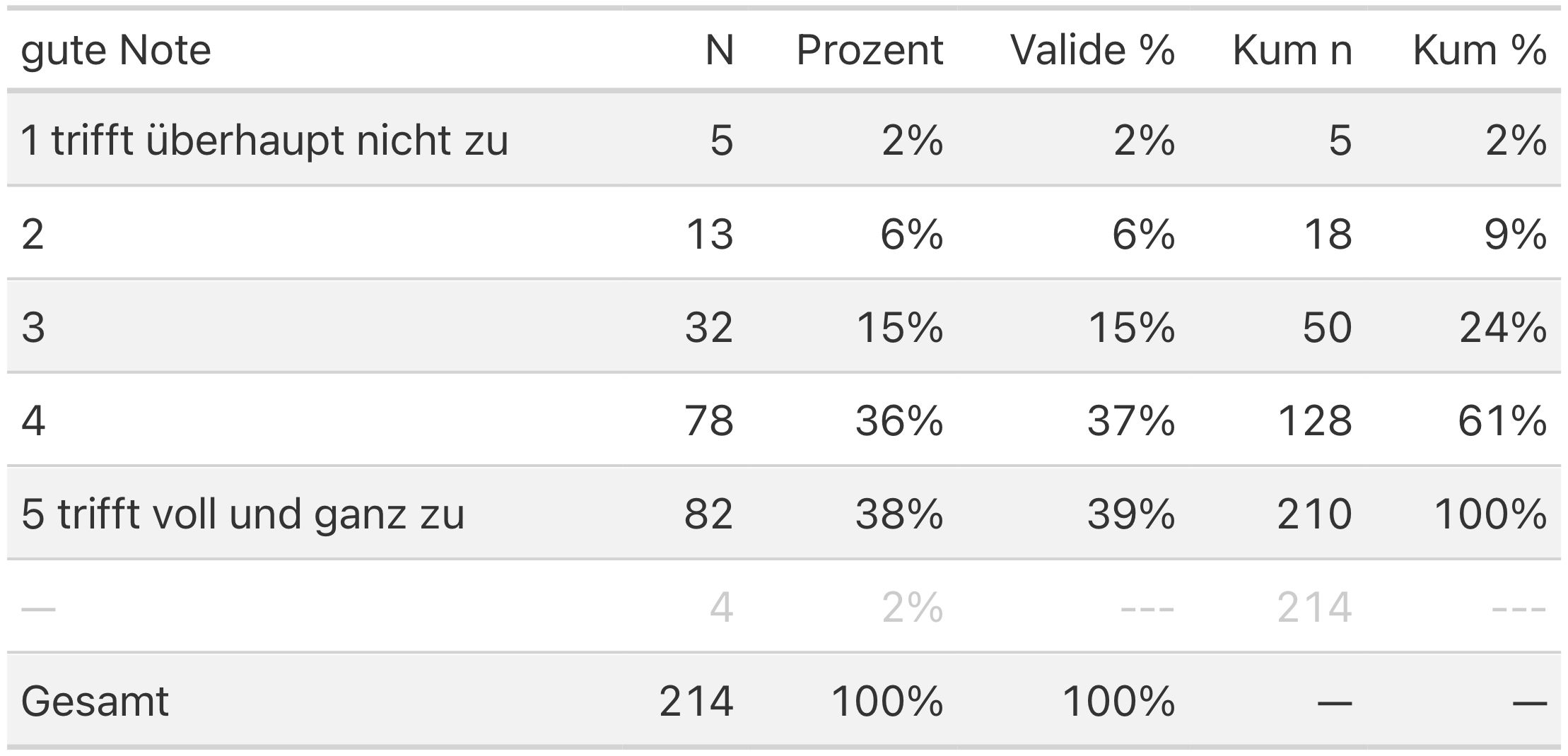Click the "Gesamt" row label
The height and width of the screenshot is (756, 1568).
95,701
